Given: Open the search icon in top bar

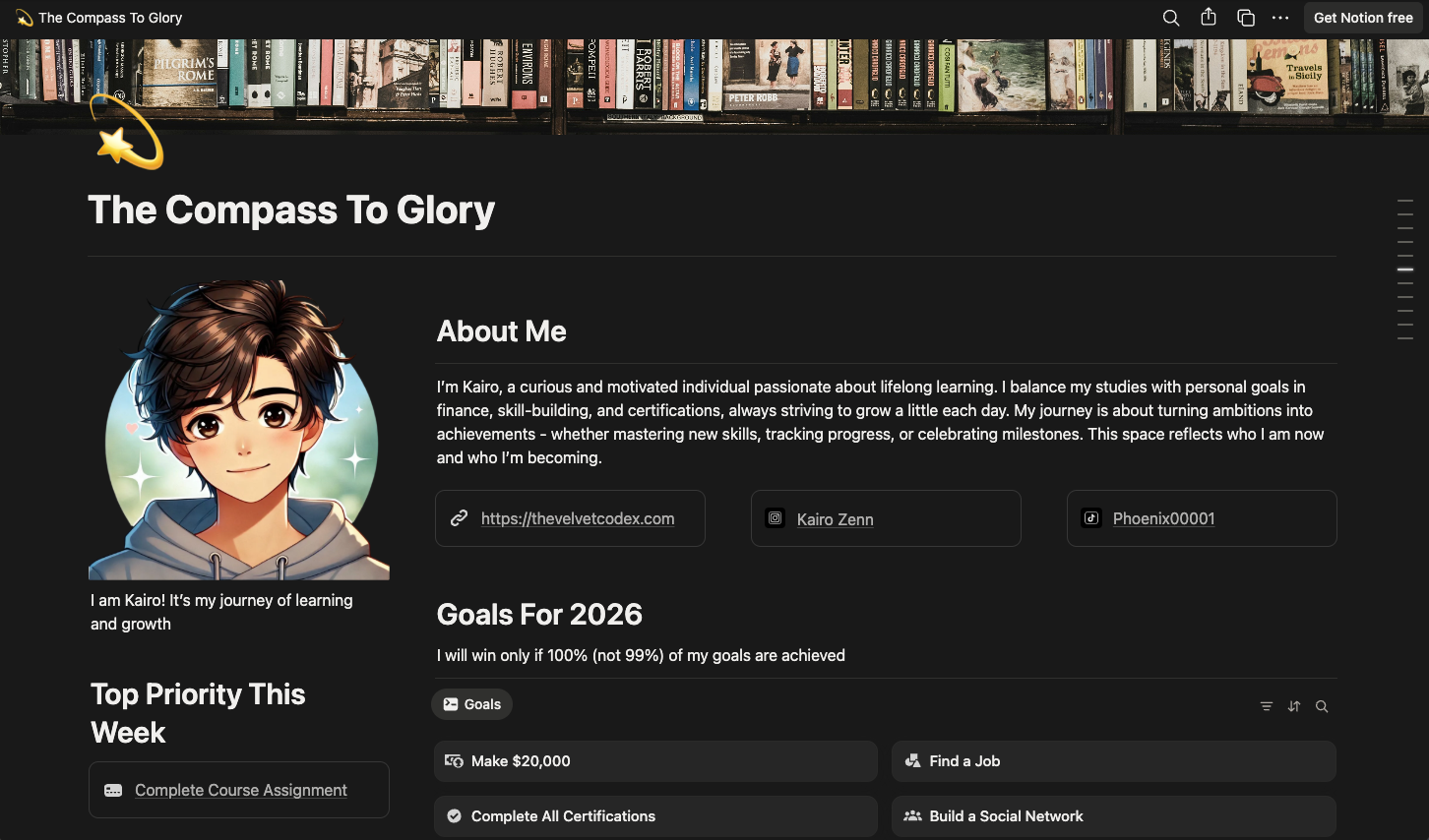Looking at the screenshot, I should pyautogui.click(x=1170, y=18).
